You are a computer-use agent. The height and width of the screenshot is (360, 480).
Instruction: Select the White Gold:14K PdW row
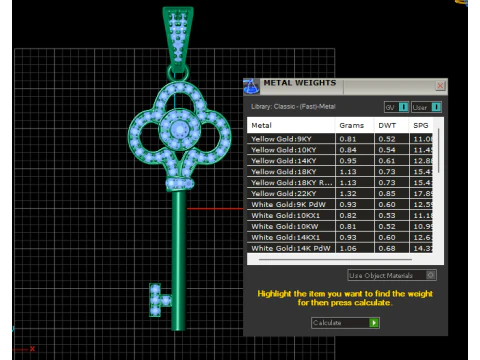click(340, 248)
